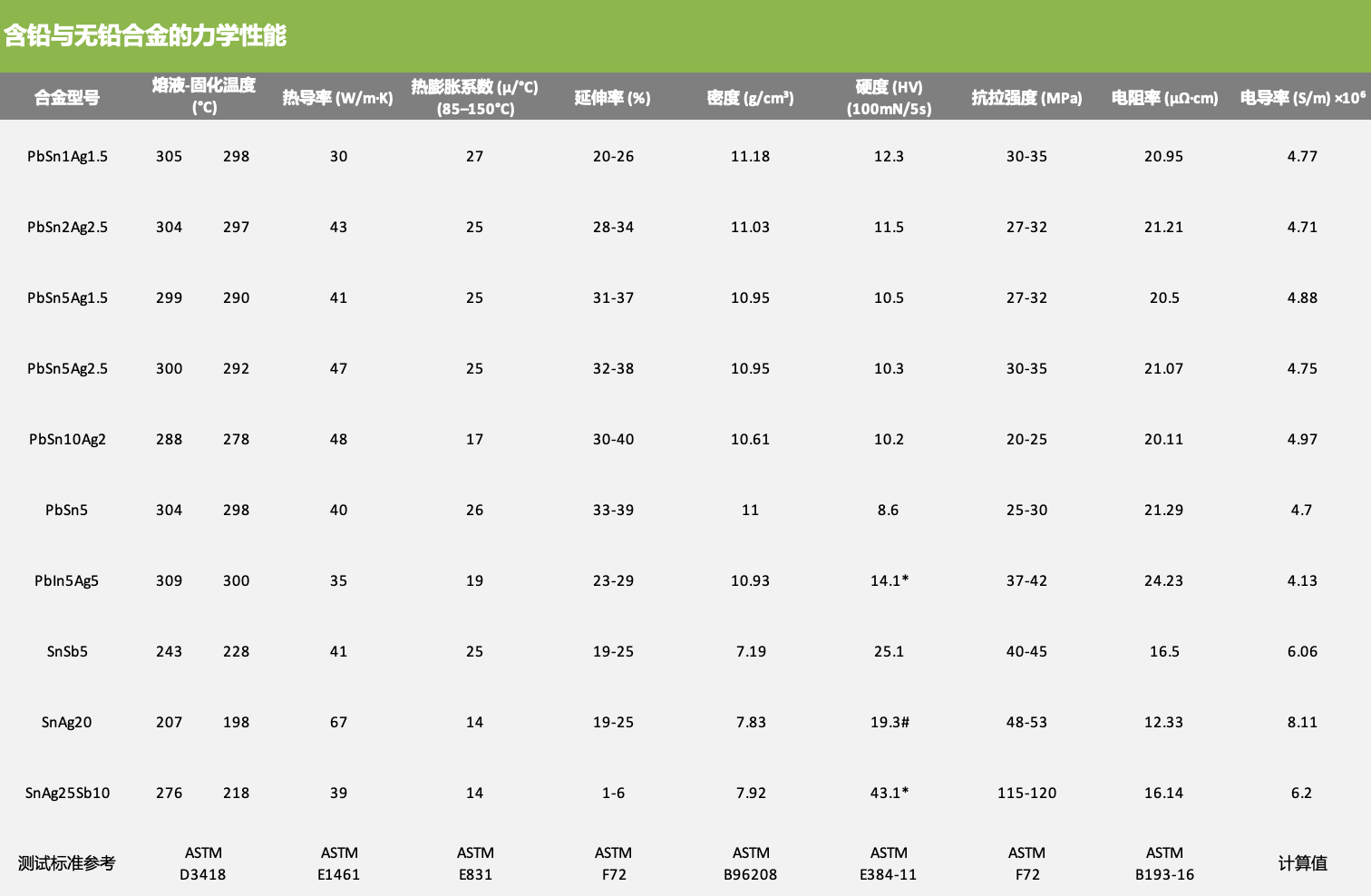This screenshot has width=1371, height=896.
Task: Select the ASTM E384-11 standard cell
Action: [x=889, y=863]
